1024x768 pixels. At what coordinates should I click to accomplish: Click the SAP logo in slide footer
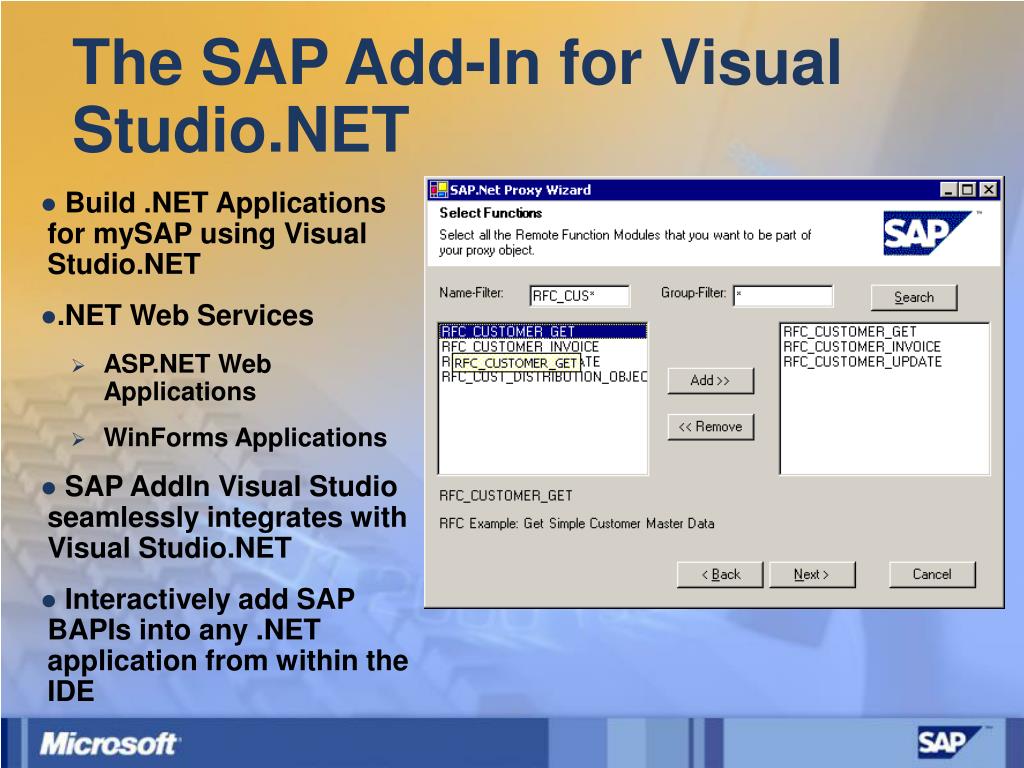point(950,743)
